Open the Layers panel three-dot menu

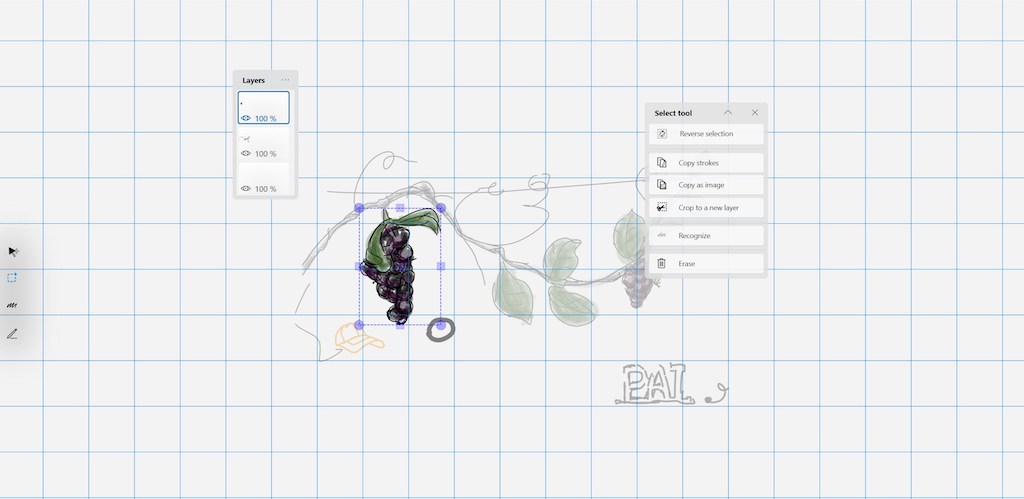click(x=285, y=80)
